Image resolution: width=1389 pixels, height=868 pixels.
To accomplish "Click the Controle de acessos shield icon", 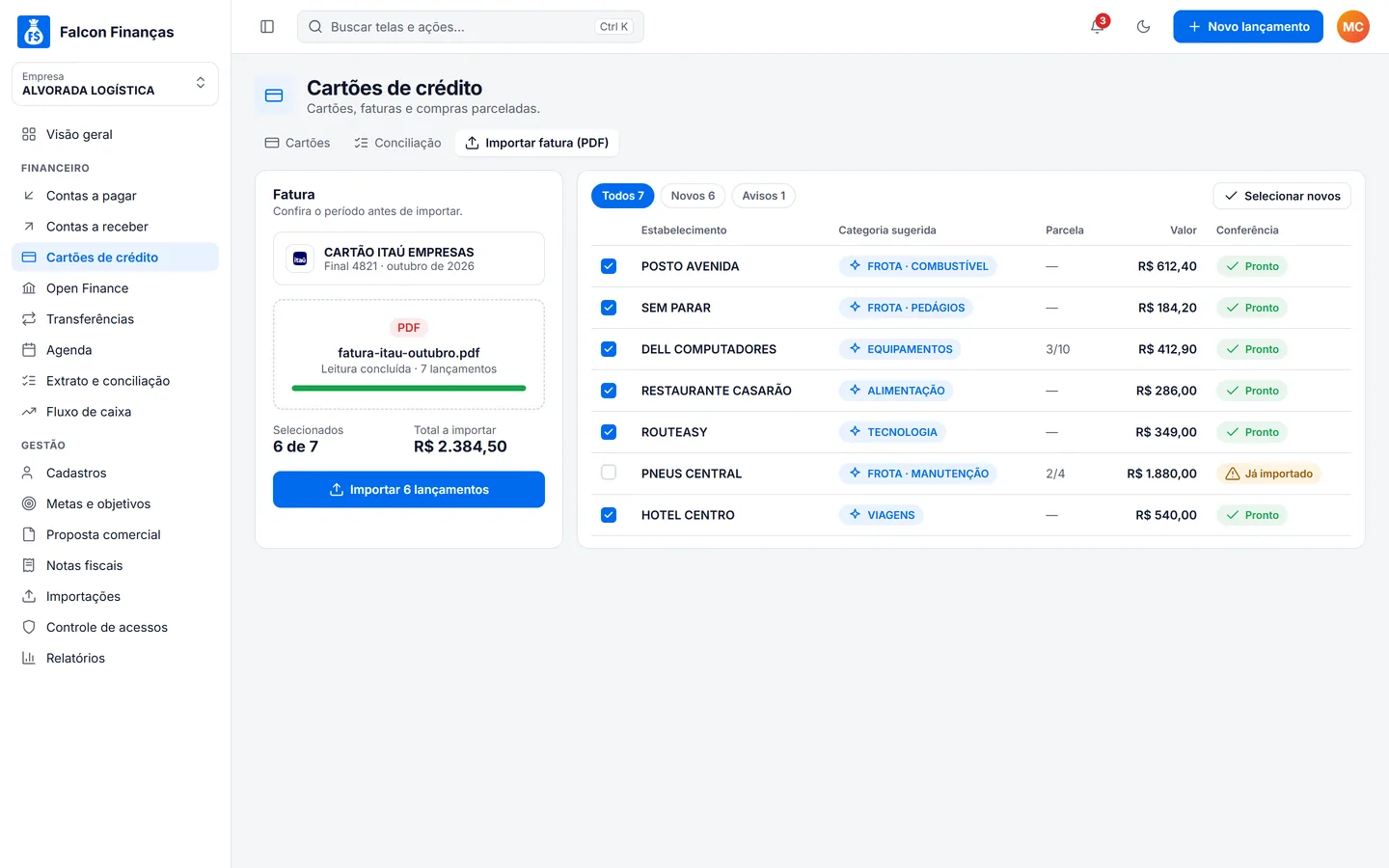I will 29,628.
